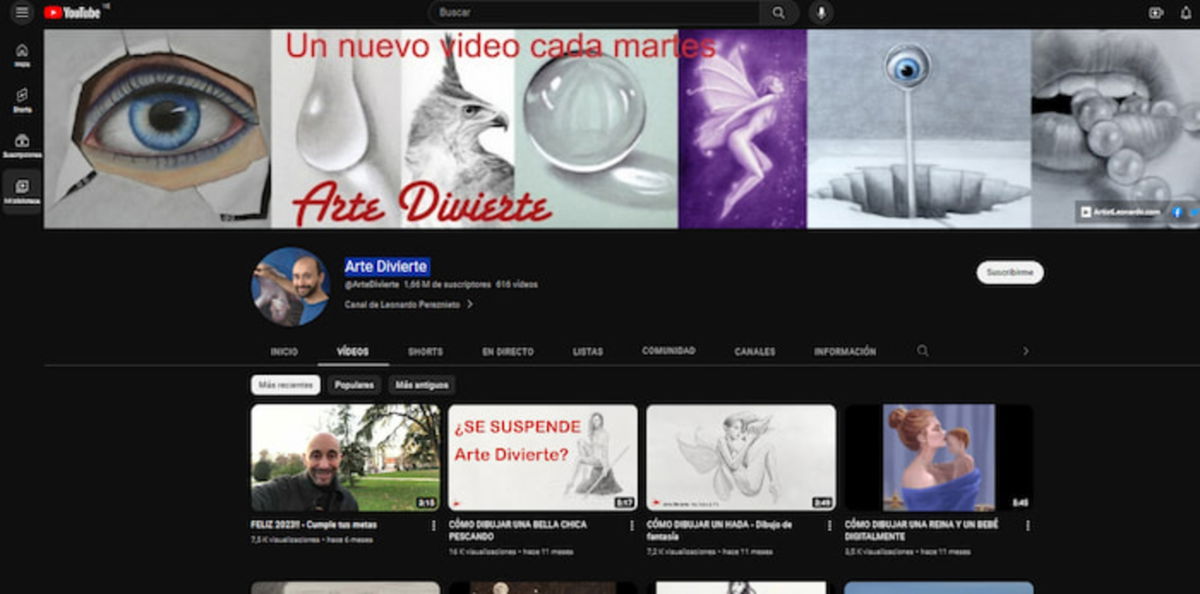
Task: Switch to the COMUNIDAD tab
Action: click(669, 350)
